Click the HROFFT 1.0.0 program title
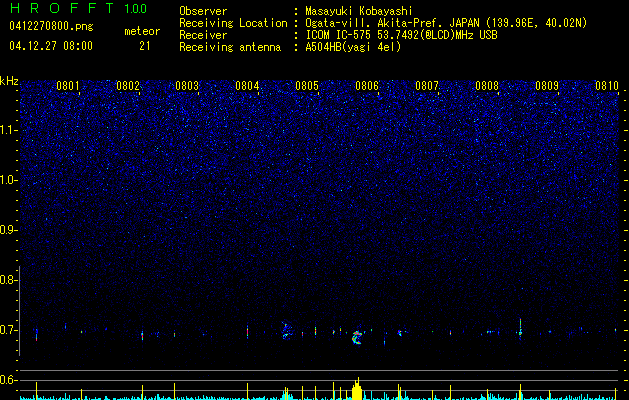The height and width of the screenshot is (400, 629). (x=78, y=8)
